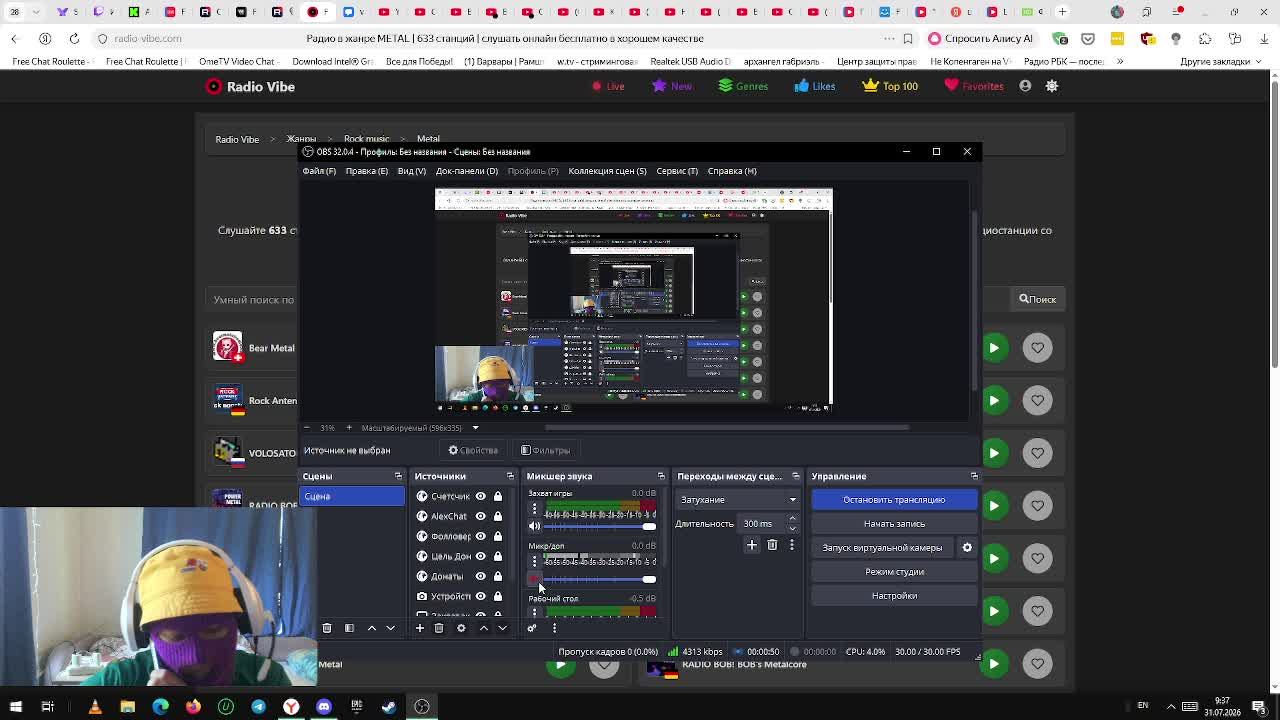Open Top 100 link on Radio Vibe
This screenshot has width=1280, height=720.
point(890,86)
